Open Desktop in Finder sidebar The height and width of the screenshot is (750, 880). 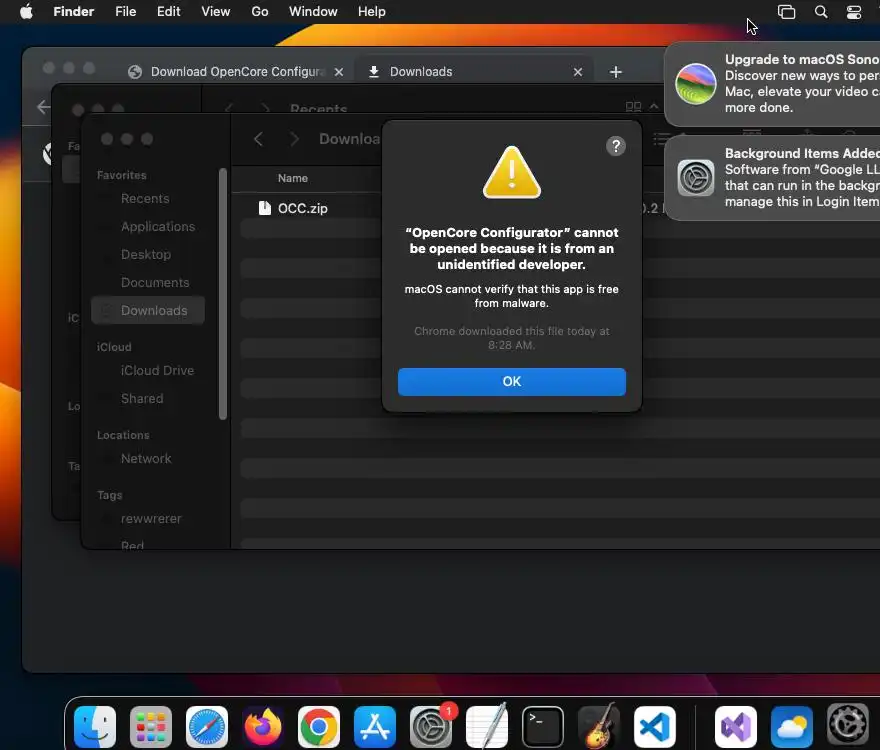point(145,254)
